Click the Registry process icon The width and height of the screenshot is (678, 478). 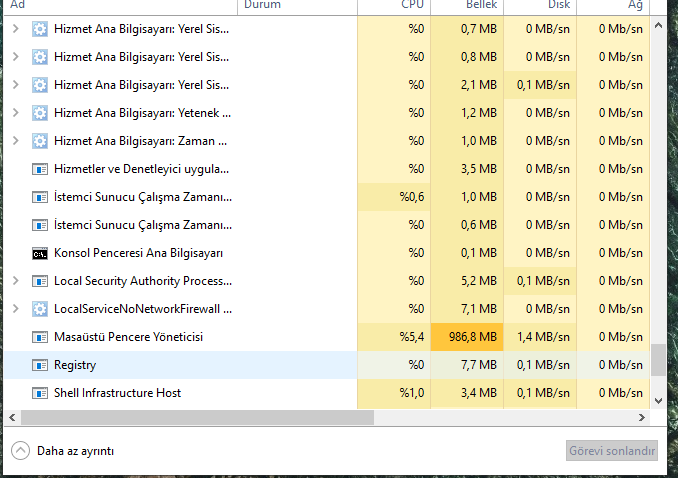click(x=40, y=365)
